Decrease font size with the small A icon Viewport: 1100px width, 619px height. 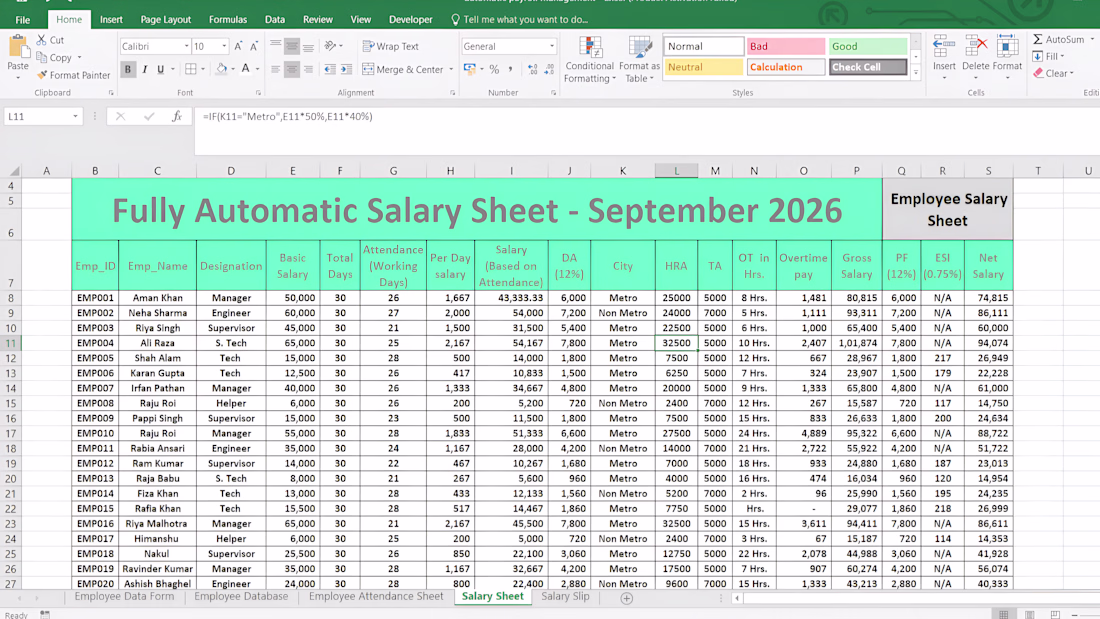tap(254, 46)
